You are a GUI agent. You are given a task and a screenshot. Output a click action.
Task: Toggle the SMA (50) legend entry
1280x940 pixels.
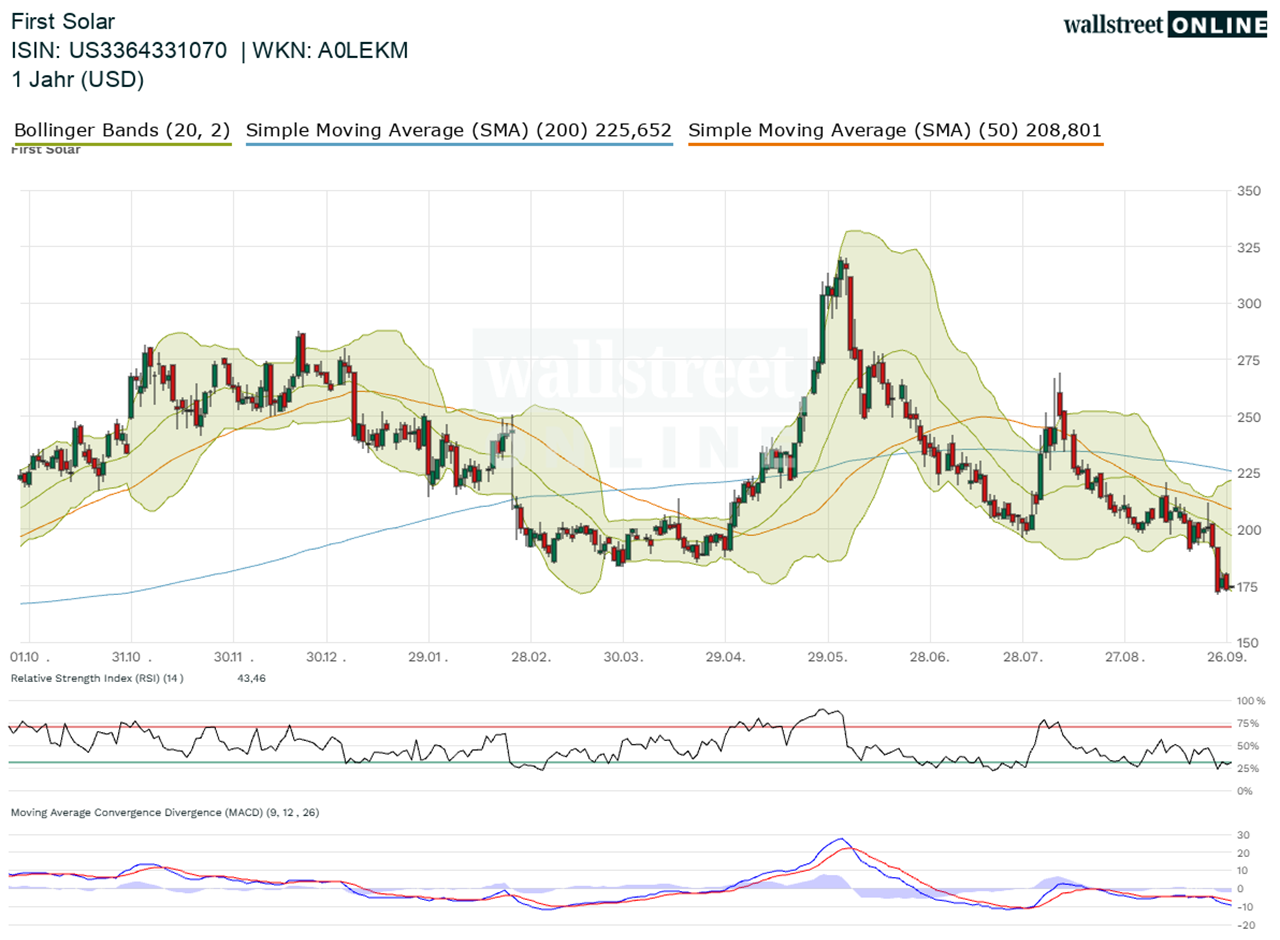896,130
